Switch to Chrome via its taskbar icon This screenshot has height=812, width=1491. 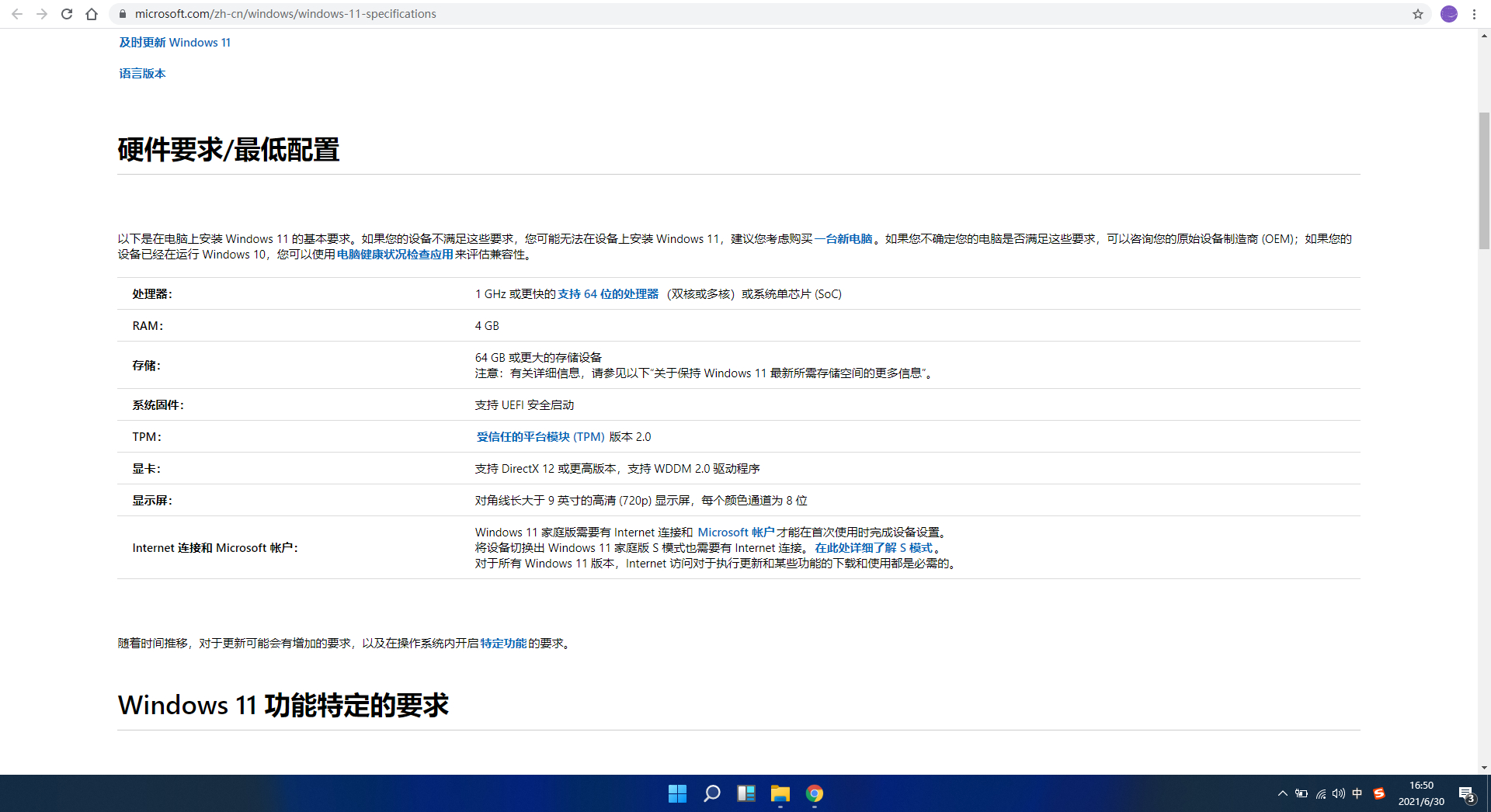[x=815, y=793]
